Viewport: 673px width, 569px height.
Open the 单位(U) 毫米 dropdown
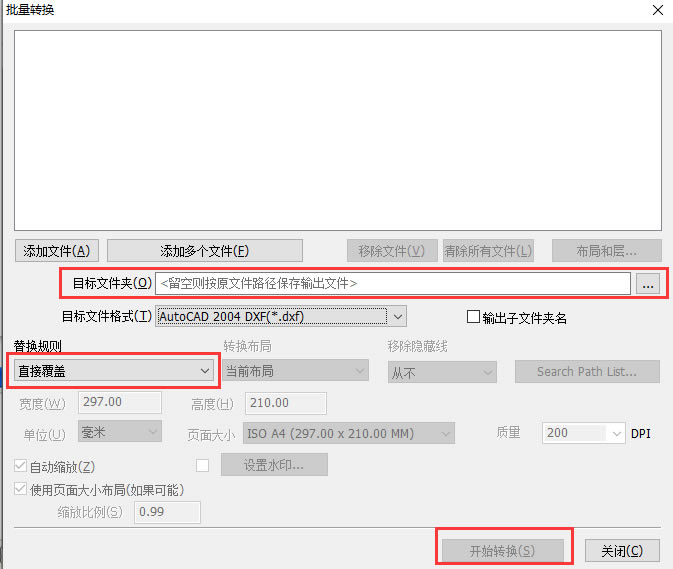click(x=120, y=432)
